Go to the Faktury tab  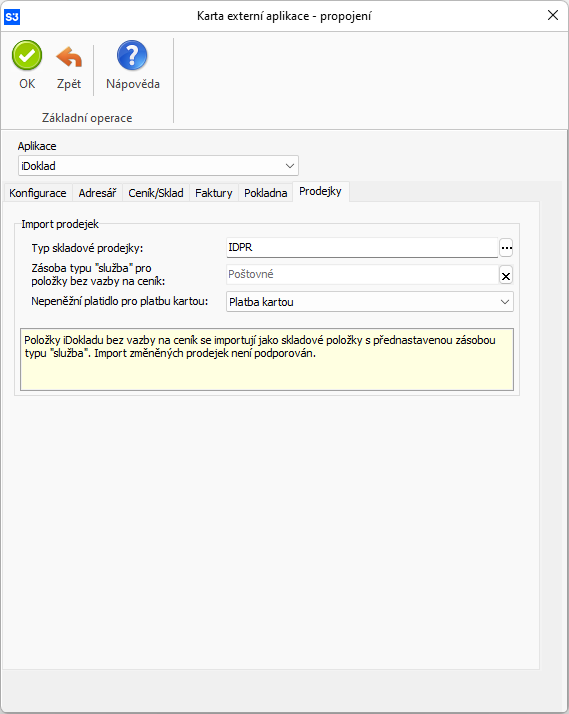(213, 193)
